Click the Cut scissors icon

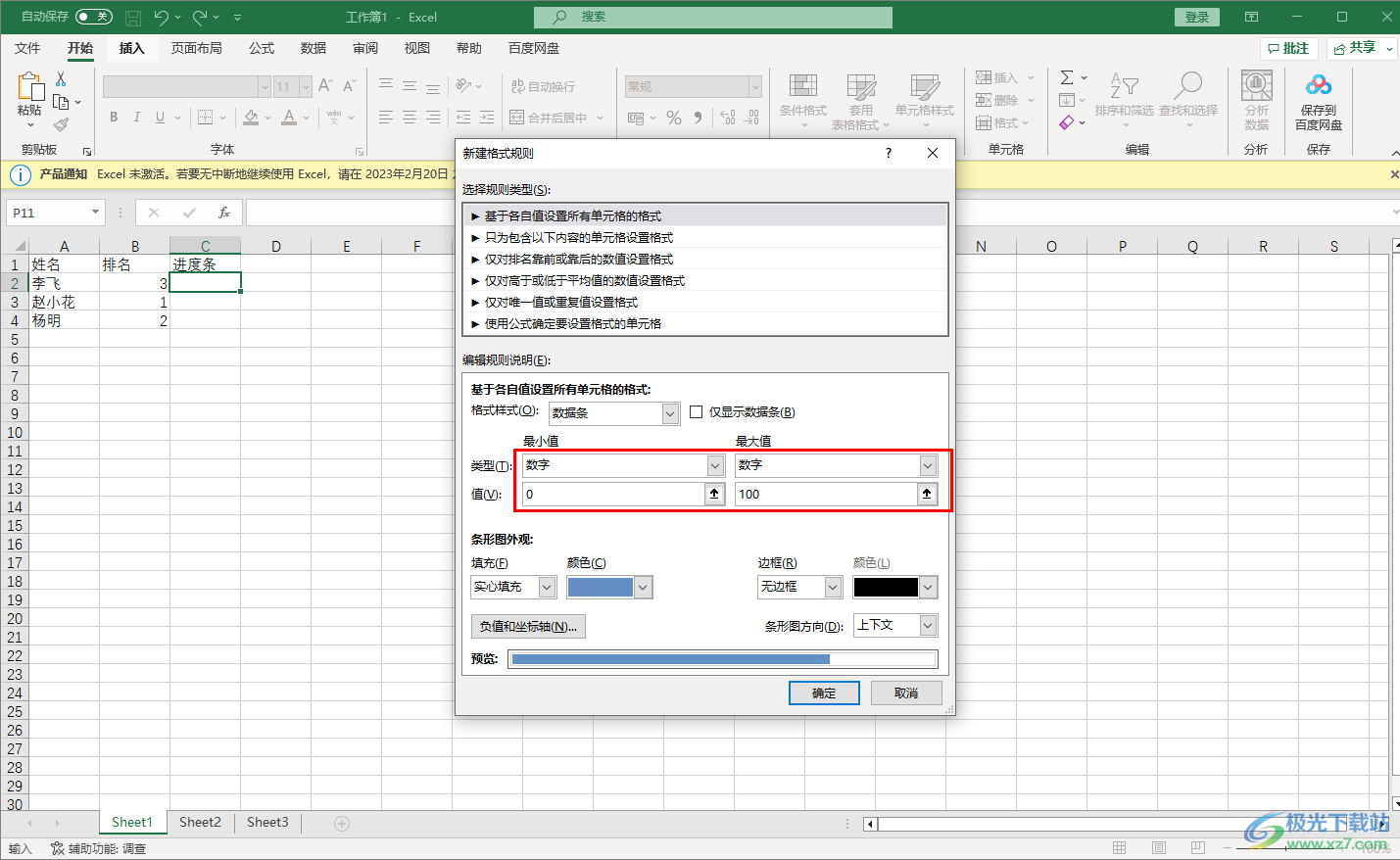pyautogui.click(x=61, y=79)
